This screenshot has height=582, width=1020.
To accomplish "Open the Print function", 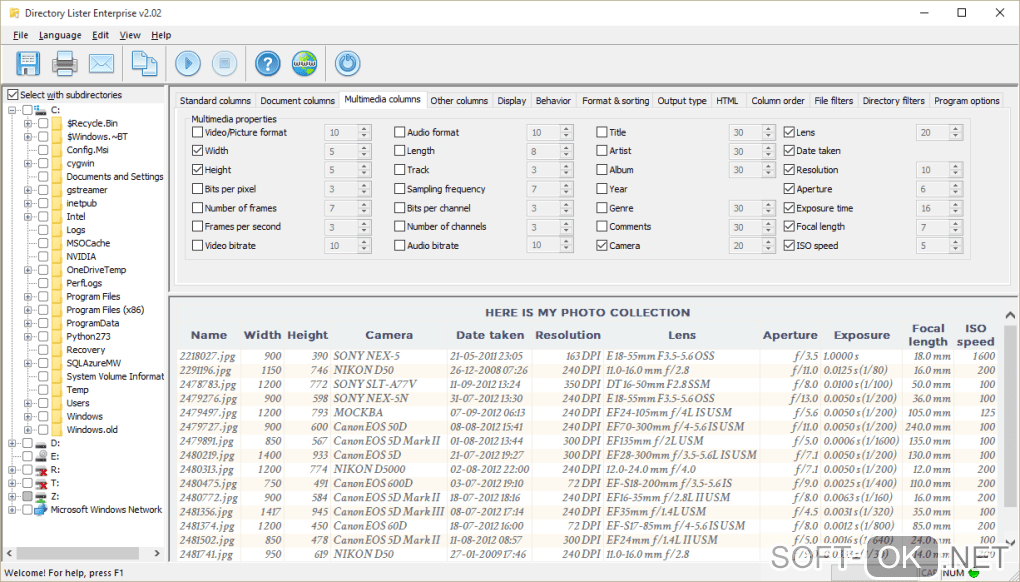I will (66, 63).
